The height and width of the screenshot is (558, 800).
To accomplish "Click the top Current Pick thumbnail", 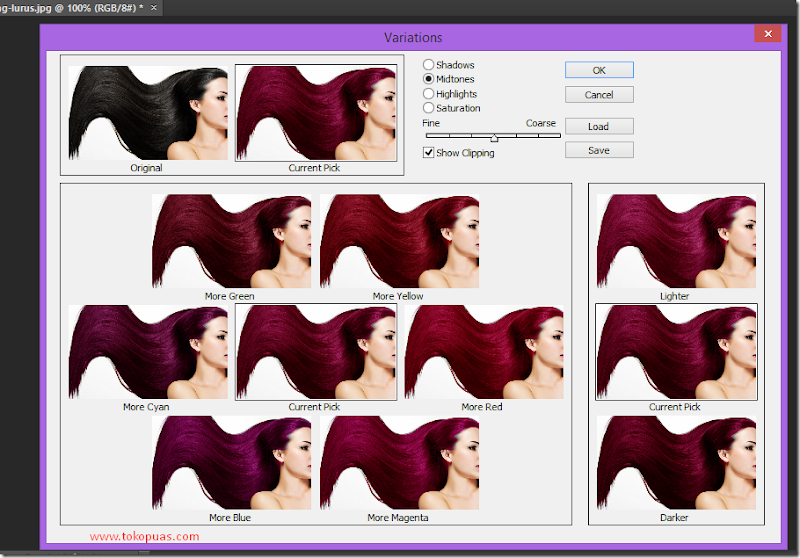I will [x=316, y=113].
